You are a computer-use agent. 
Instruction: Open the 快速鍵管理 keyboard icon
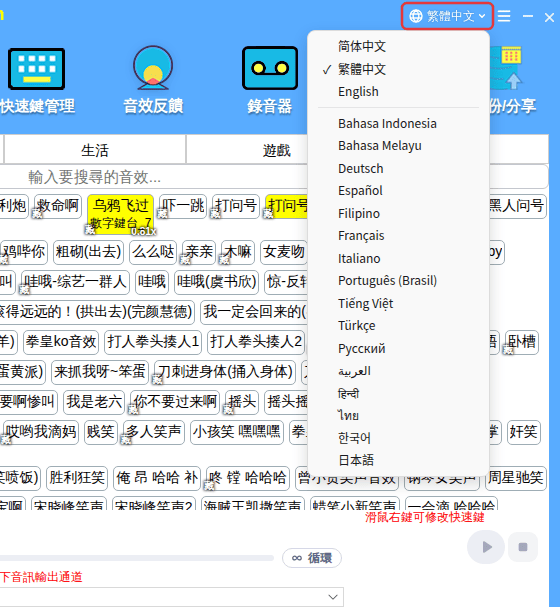(36, 69)
